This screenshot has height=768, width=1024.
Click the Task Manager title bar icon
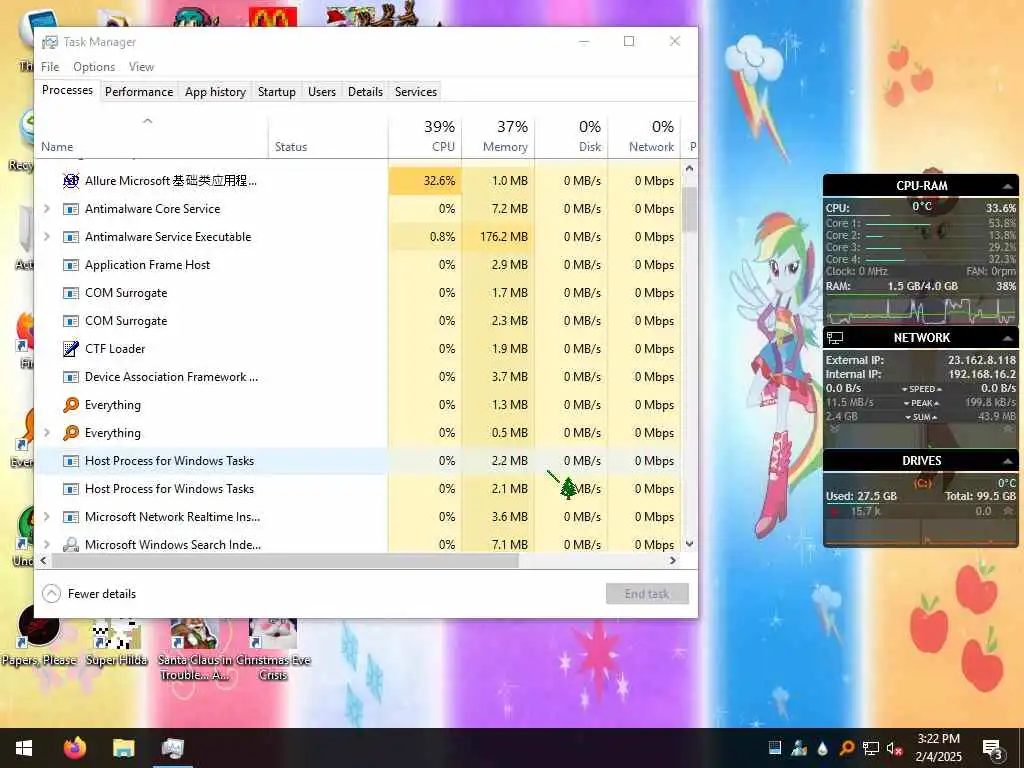[50, 42]
